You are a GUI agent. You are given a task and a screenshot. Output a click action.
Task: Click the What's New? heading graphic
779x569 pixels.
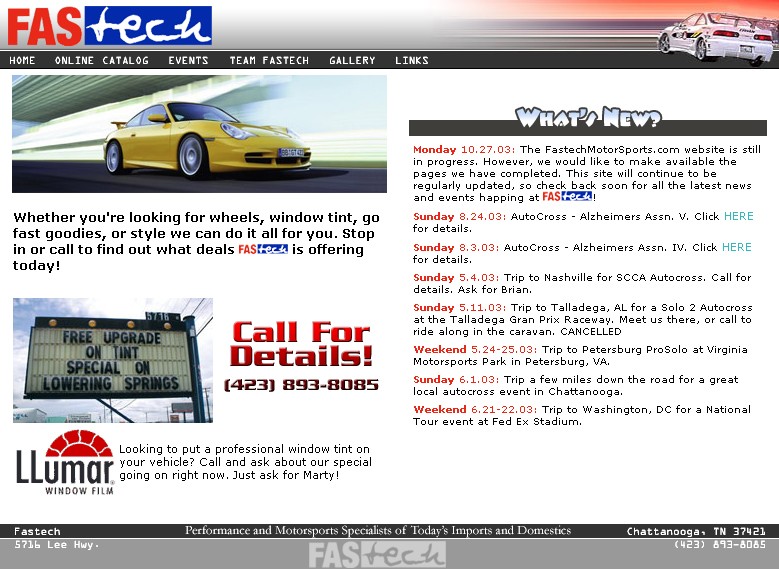click(588, 118)
